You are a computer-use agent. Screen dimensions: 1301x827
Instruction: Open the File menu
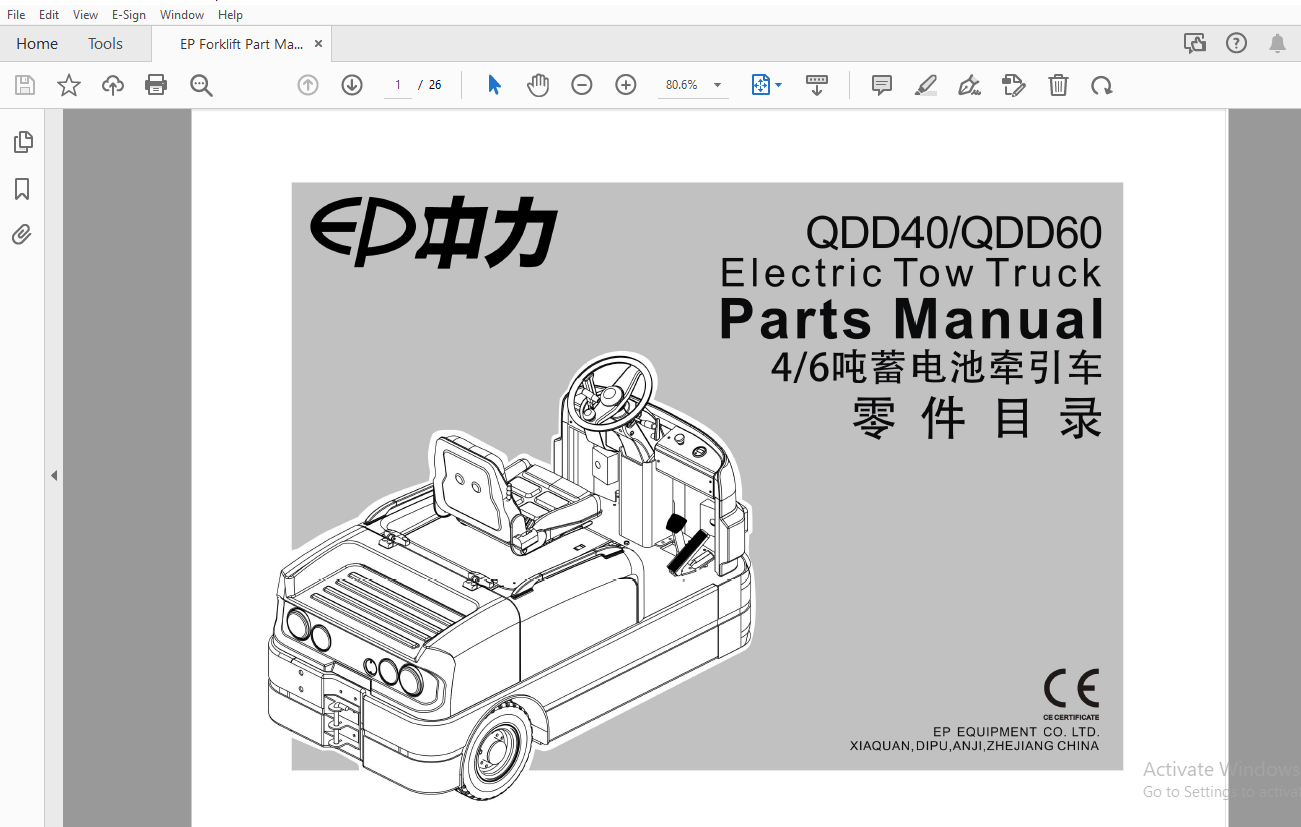[16, 15]
